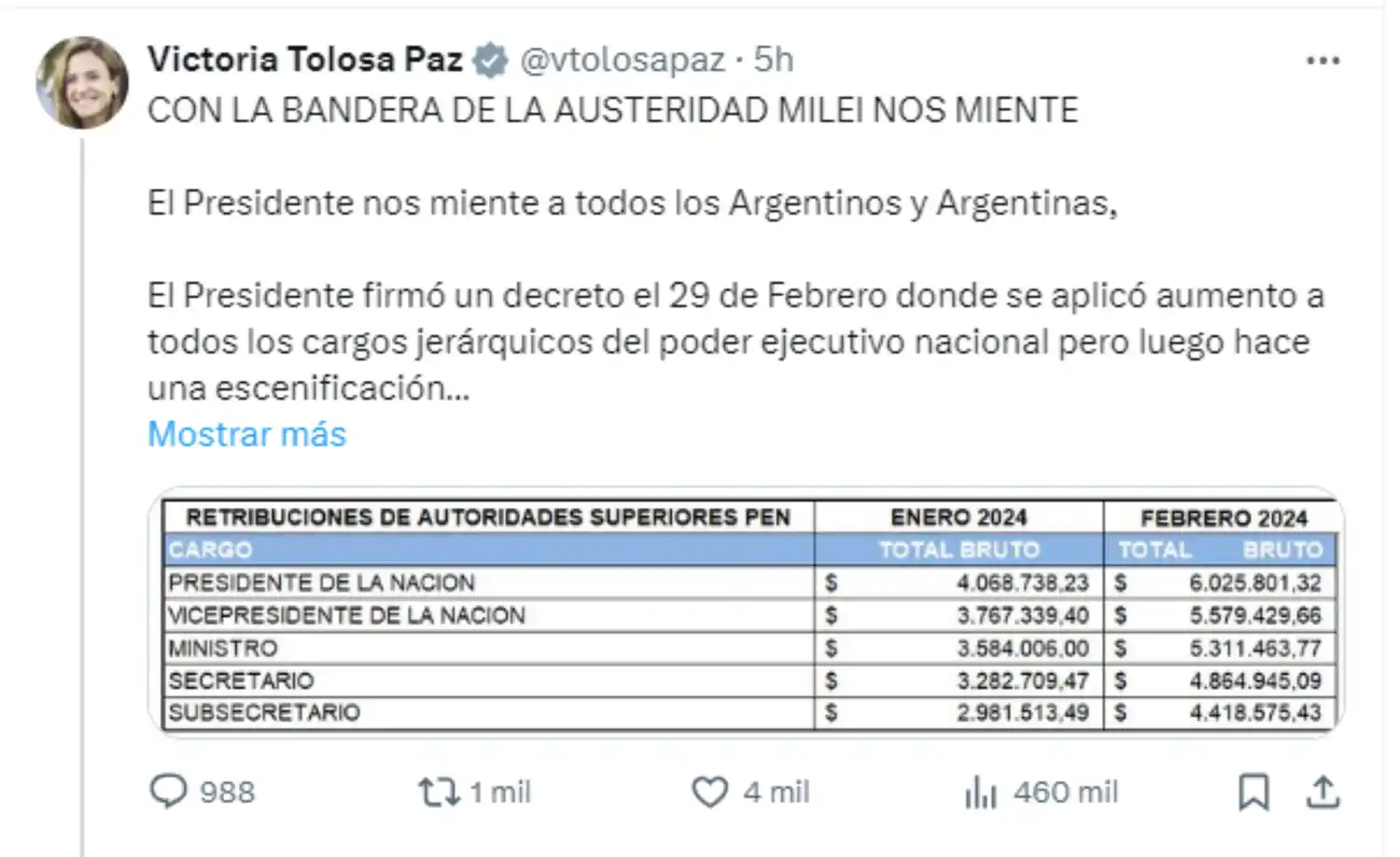
Task: Open the 5h timestamp link
Action: pos(772,59)
